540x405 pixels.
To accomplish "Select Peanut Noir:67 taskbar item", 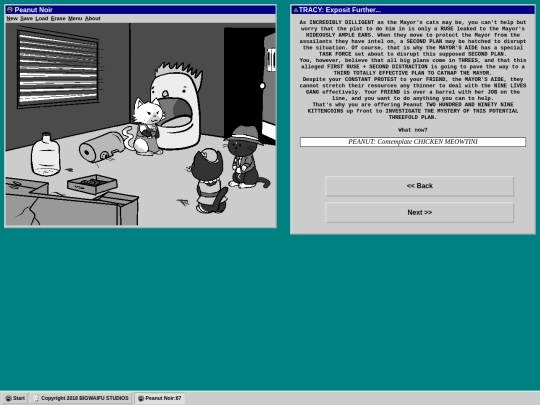I will pyautogui.click(x=159, y=398).
